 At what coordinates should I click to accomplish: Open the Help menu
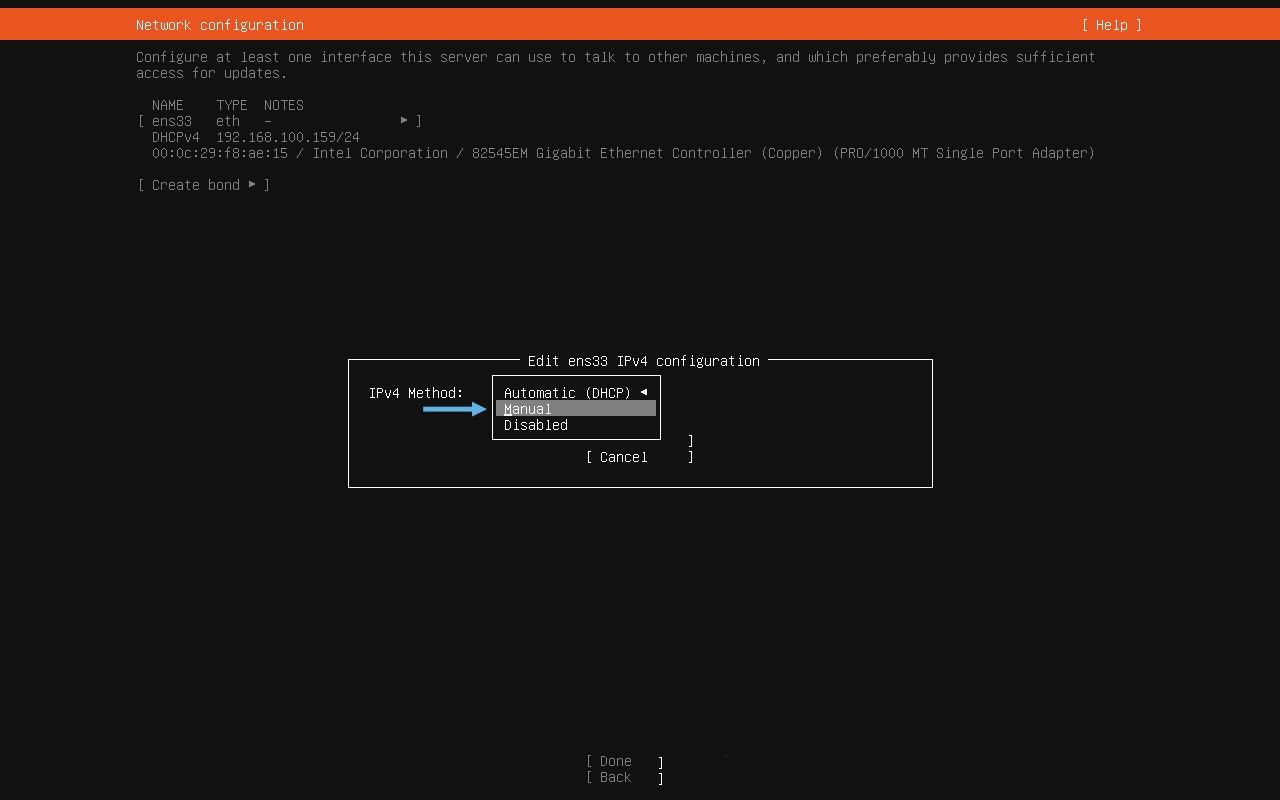pyautogui.click(x=1111, y=24)
